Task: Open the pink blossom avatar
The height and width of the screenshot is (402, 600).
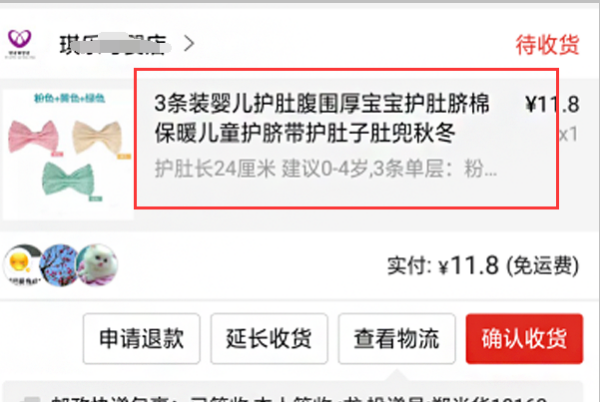Action: 59,265
